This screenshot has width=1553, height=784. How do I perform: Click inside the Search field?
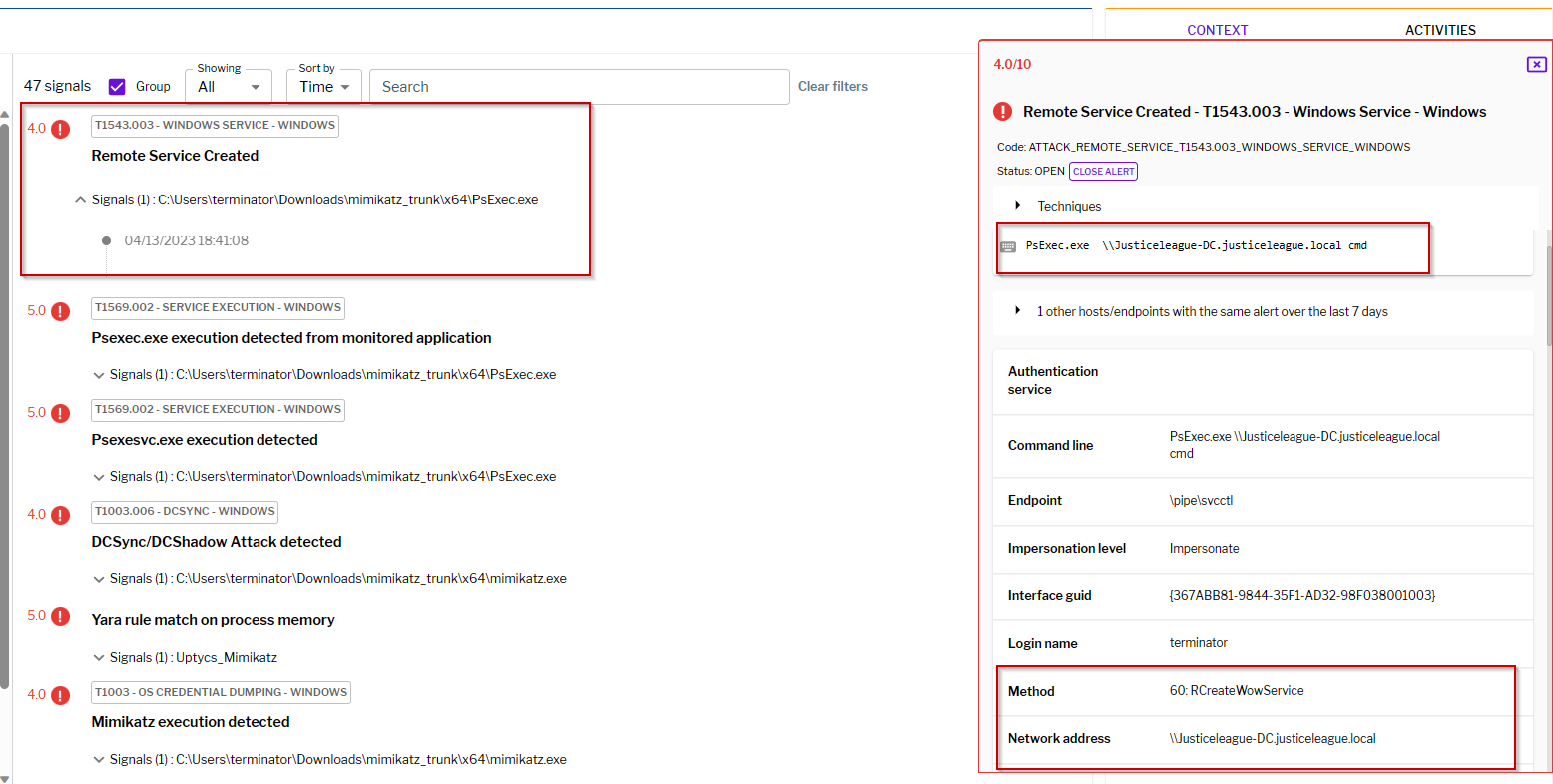(x=579, y=87)
